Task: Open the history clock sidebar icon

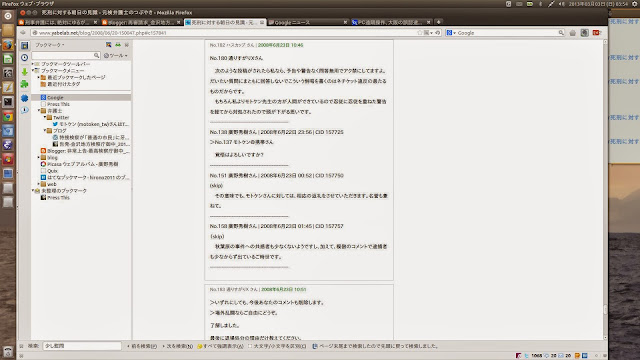Action: (24, 58)
